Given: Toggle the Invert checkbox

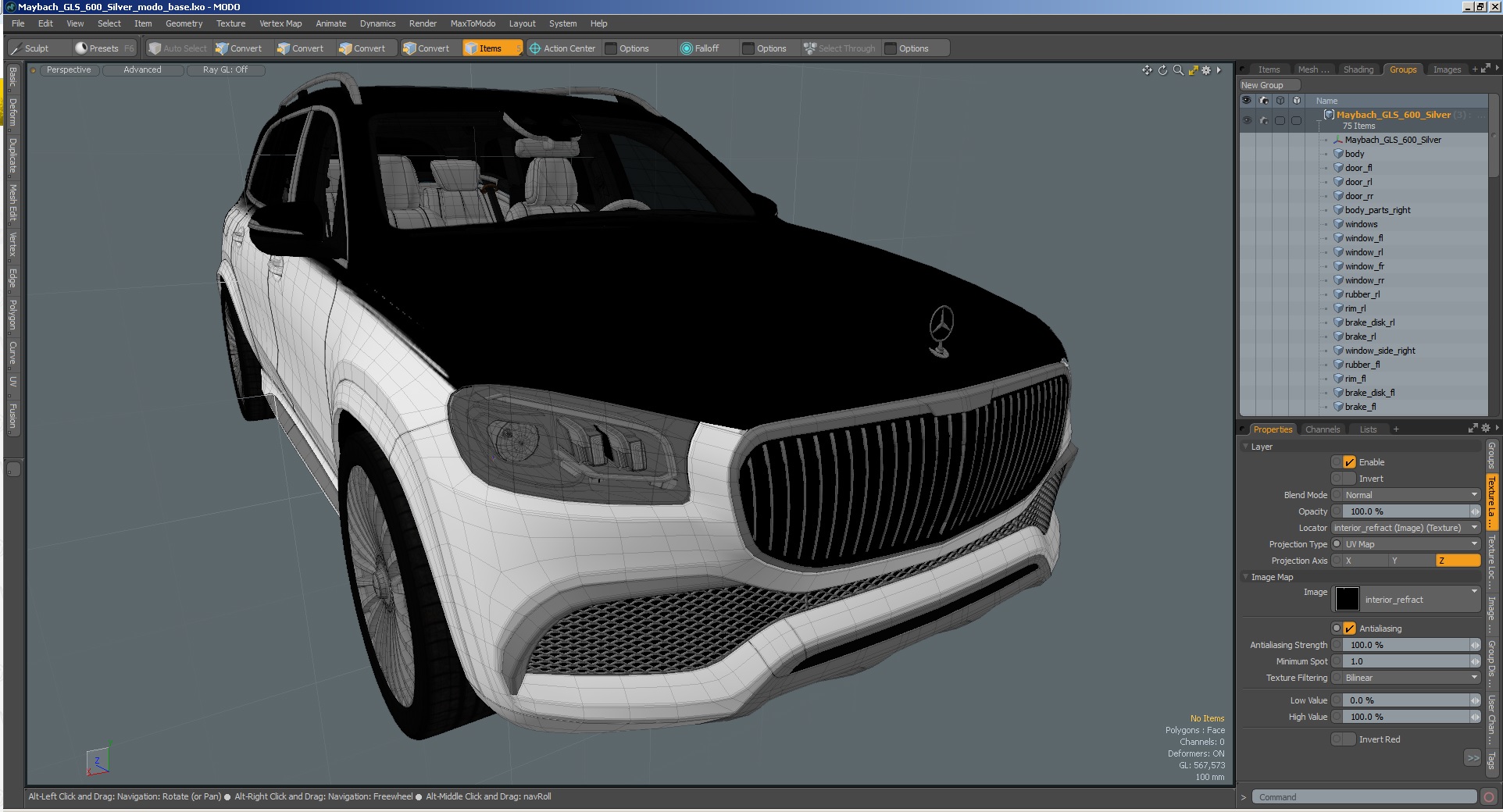Looking at the screenshot, I should point(1349,479).
